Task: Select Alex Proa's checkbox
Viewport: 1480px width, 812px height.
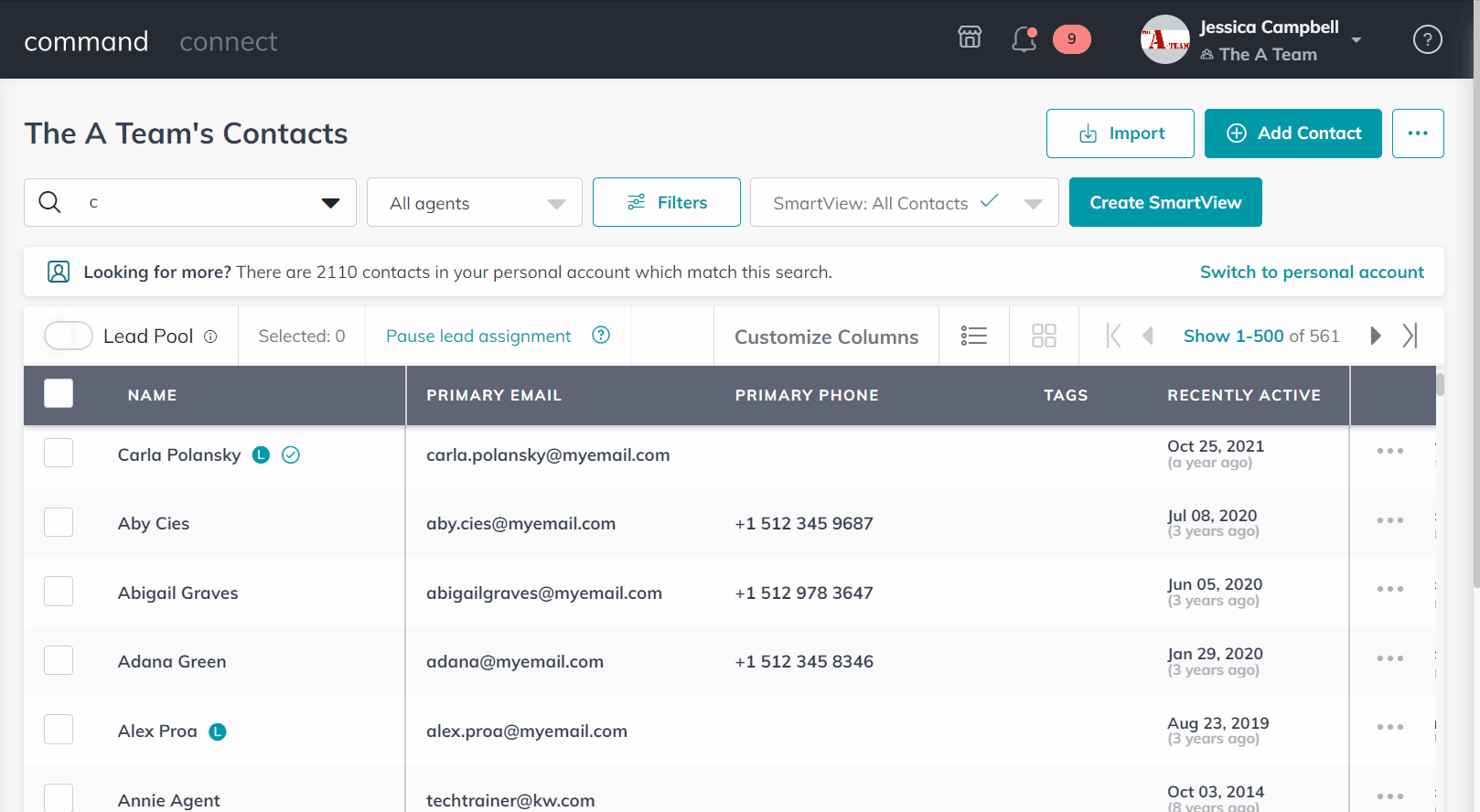Action: [59, 730]
